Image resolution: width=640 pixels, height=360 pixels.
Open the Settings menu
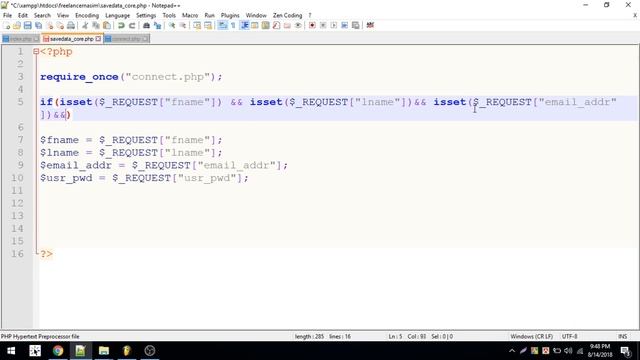click(x=146, y=15)
